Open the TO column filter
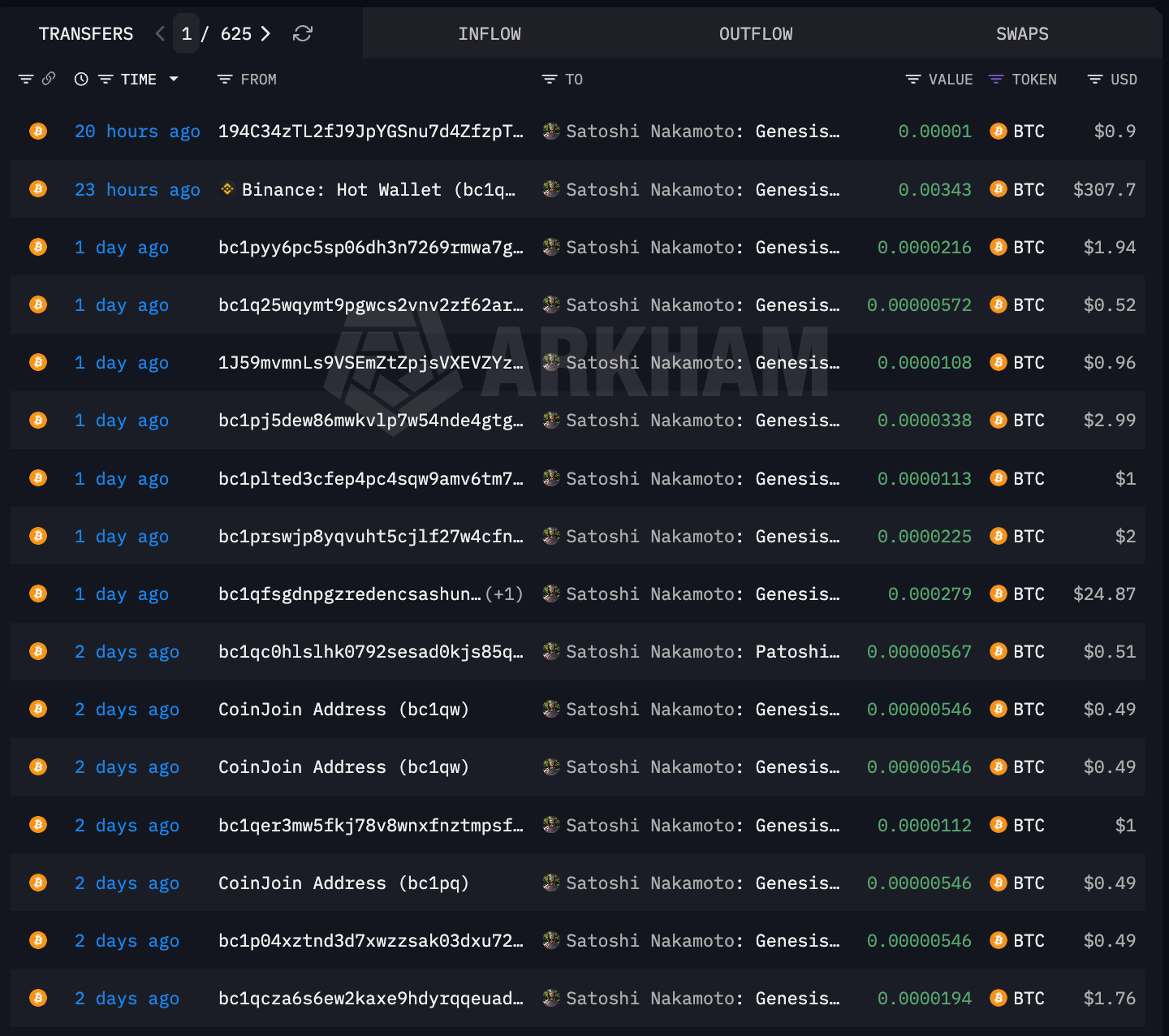The width and height of the screenshot is (1169, 1036). coord(550,79)
